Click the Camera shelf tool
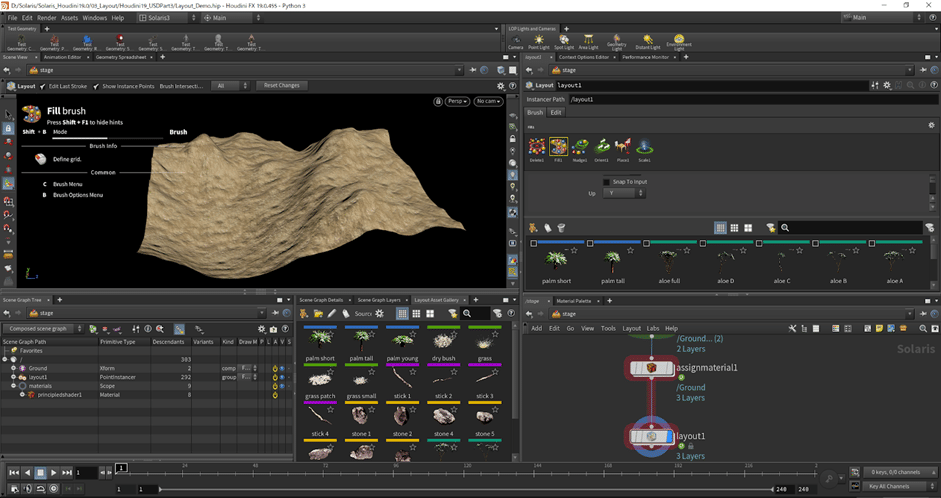 (515, 40)
